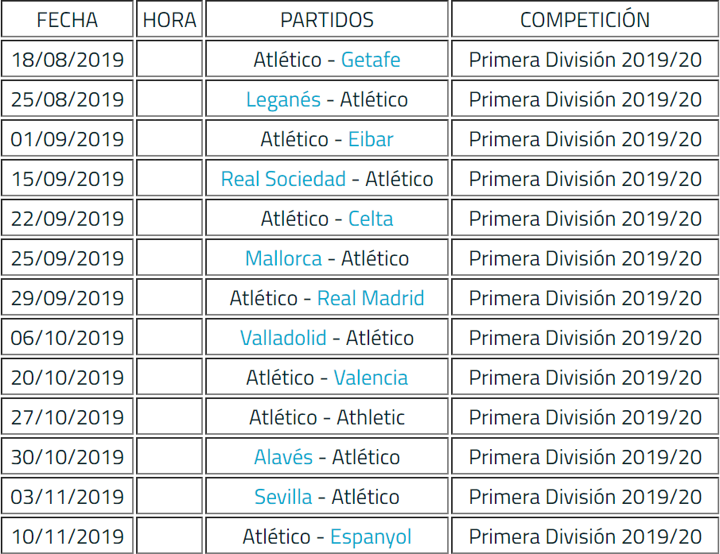The image size is (720, 554).
Task: Click the FECHA column header
Action: [x=67, y=20]
